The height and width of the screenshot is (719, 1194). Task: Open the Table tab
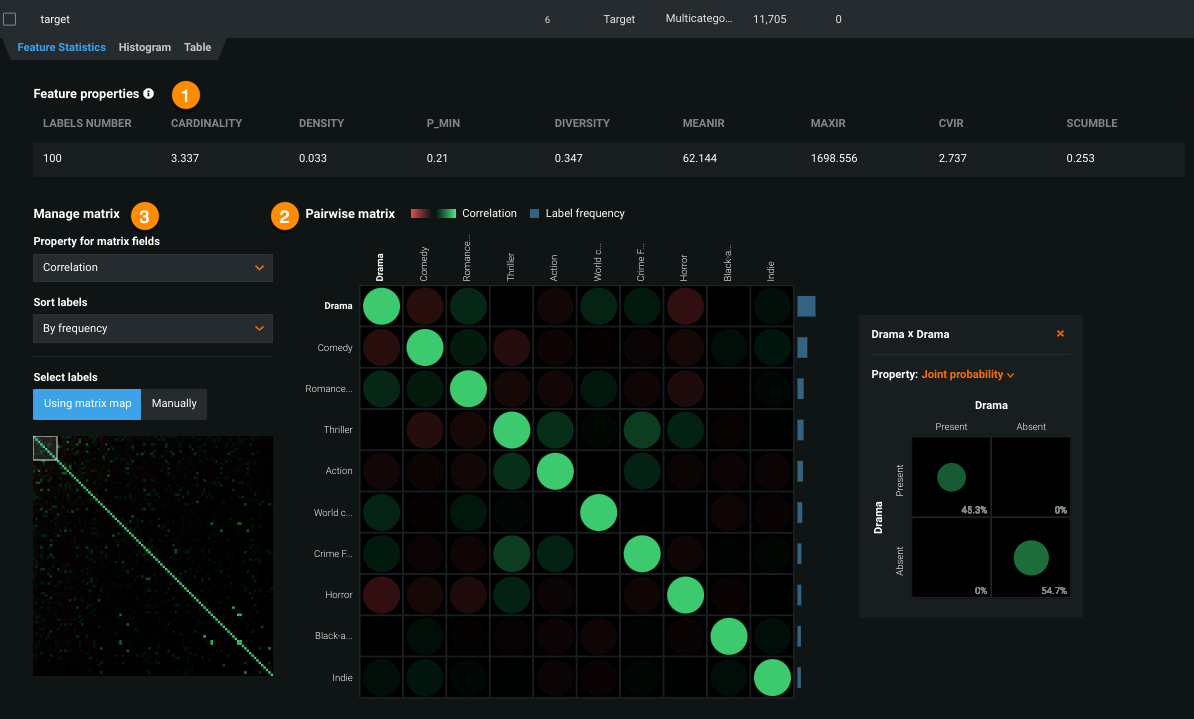[x=197, y=47]
